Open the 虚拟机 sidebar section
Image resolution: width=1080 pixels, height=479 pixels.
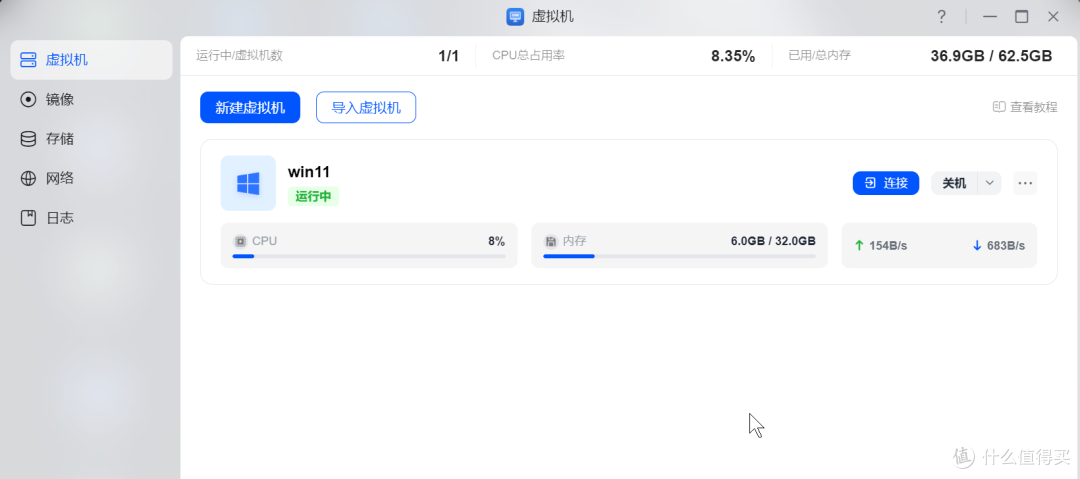click(x=91, y=60)
